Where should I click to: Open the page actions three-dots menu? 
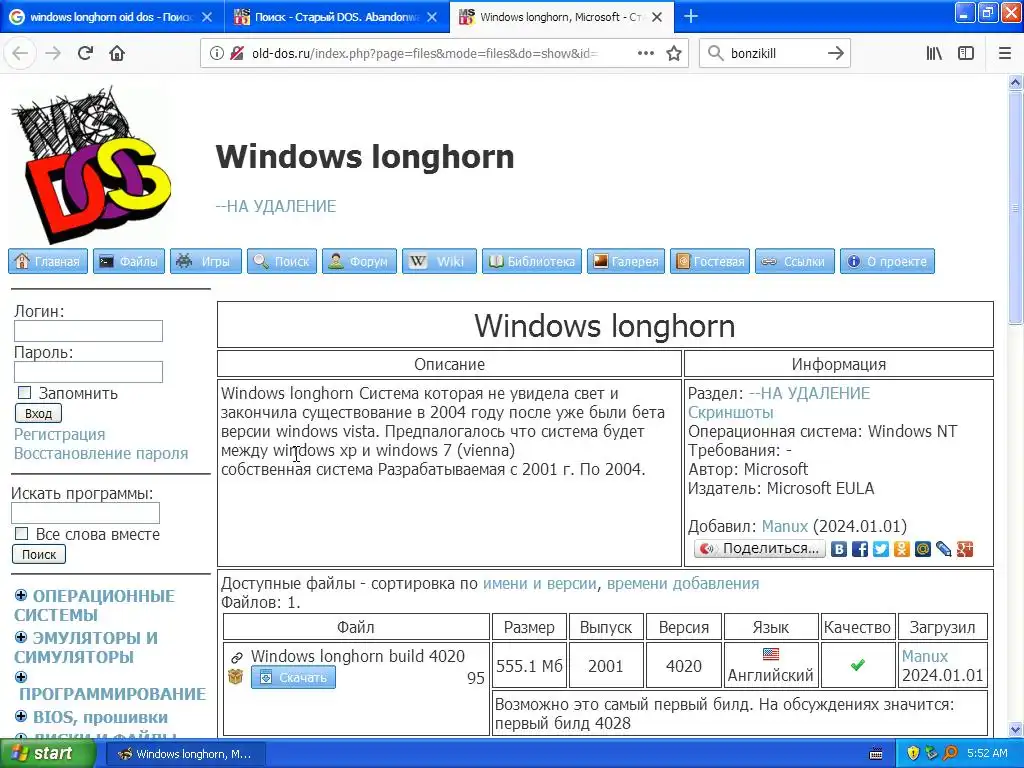(x=645, y=54)
